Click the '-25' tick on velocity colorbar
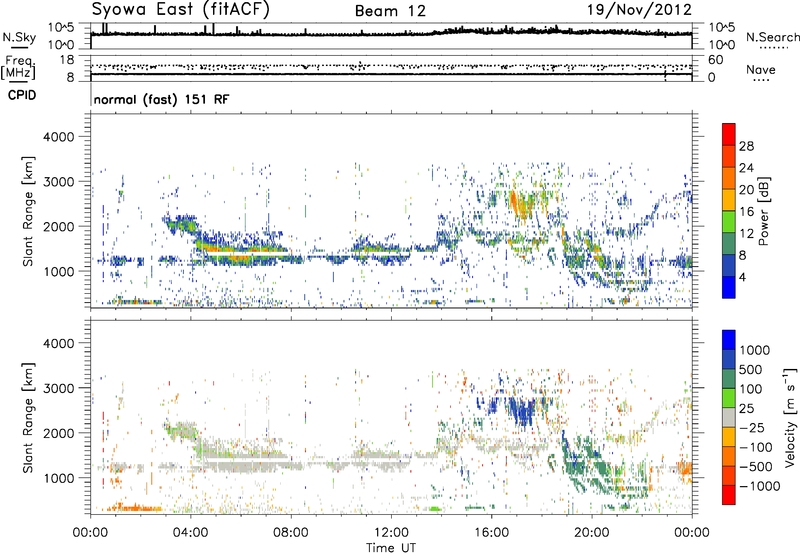Image resolution: width=800 pixels, height=554 pixels. pos(753,427)
